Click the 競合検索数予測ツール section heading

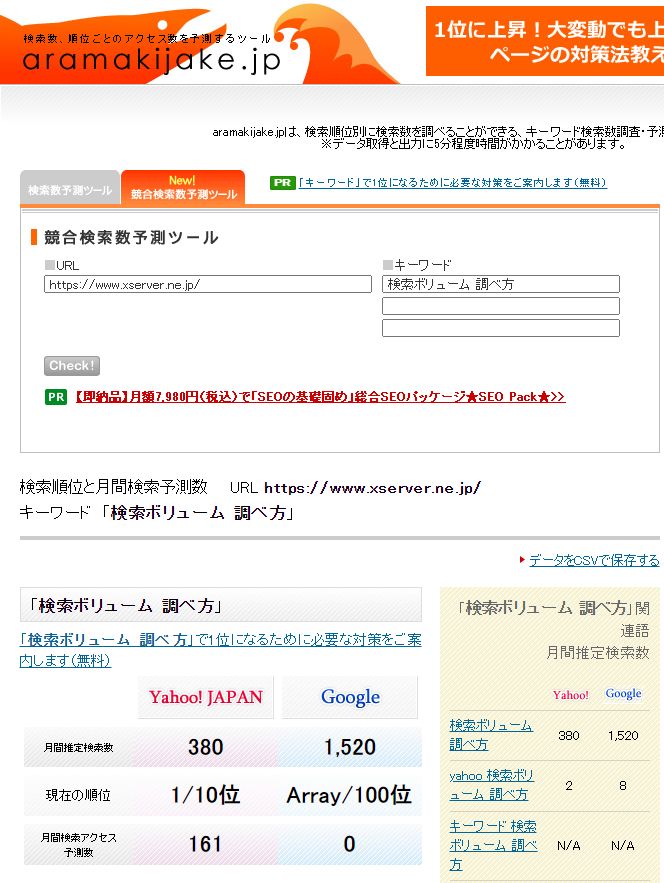pos(131,237)
